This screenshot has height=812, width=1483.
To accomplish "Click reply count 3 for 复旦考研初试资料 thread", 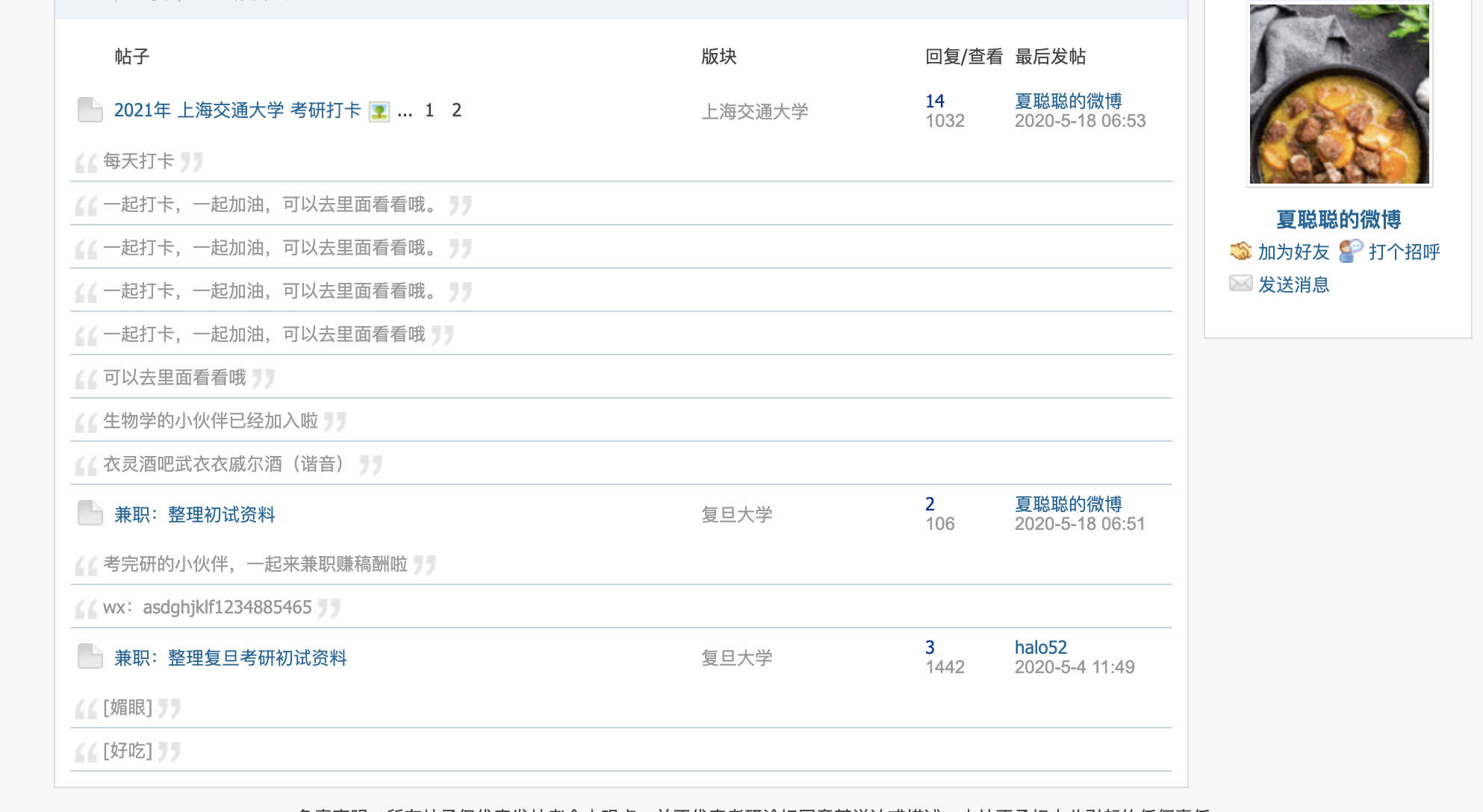I will [x=930, y=647].
